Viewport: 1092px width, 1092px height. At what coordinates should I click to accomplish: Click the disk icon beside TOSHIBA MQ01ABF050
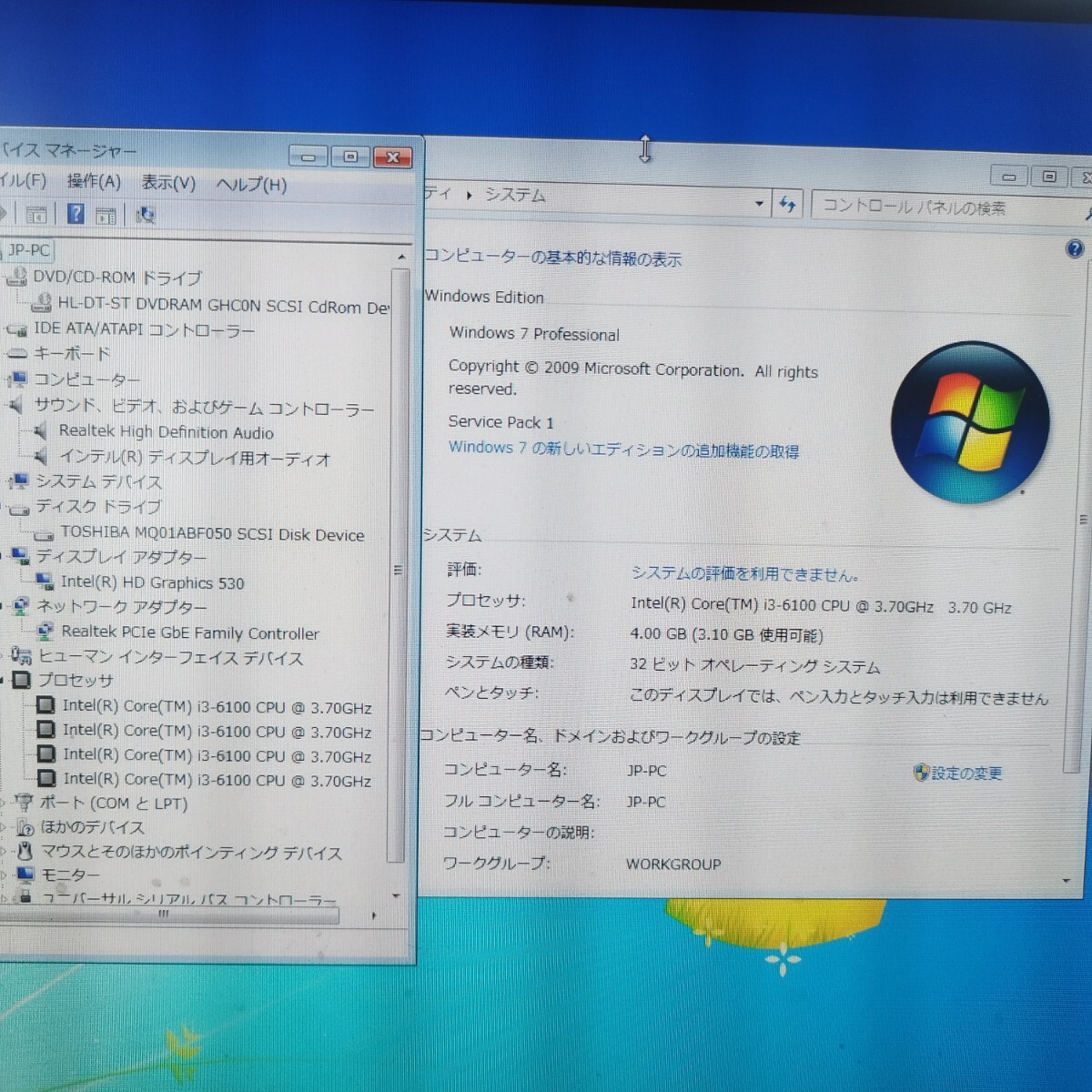pos(43,535)
